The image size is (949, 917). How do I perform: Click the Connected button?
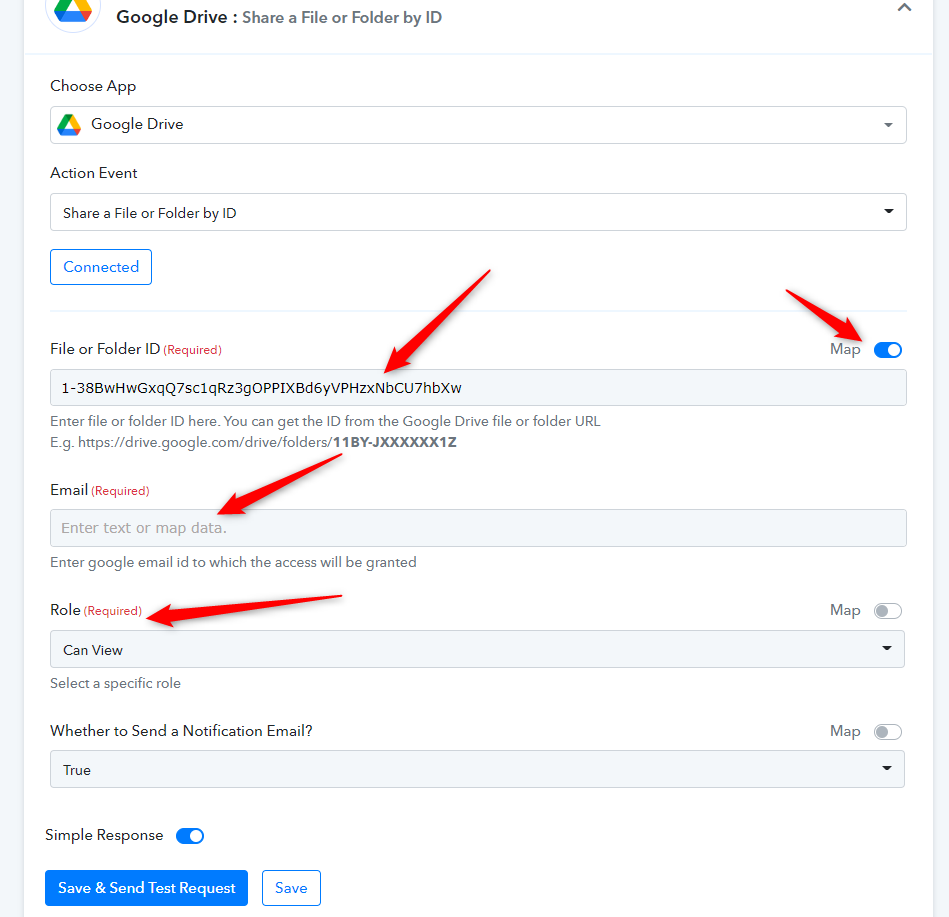pos(101,267)
